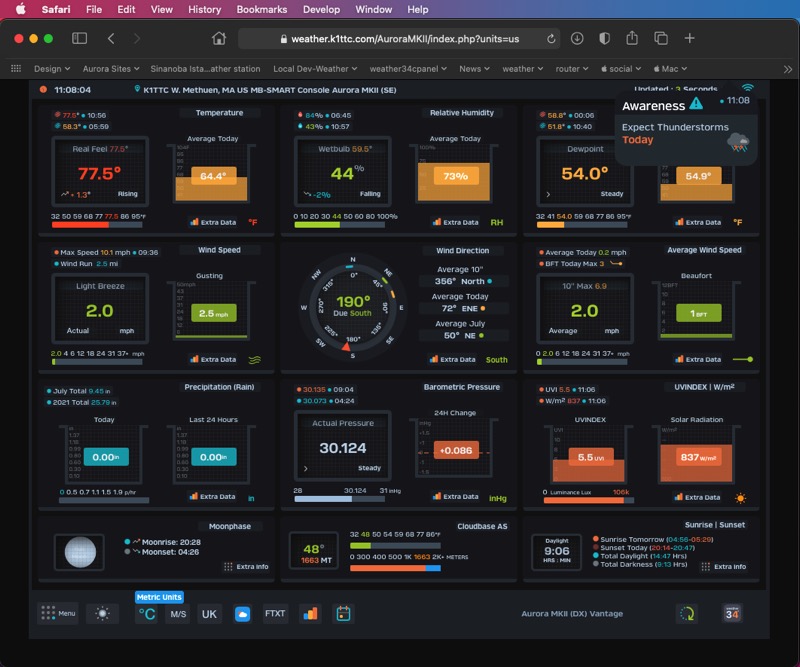Show the tab overview
This screenshot has height=667, width=800.
(661, 38)
